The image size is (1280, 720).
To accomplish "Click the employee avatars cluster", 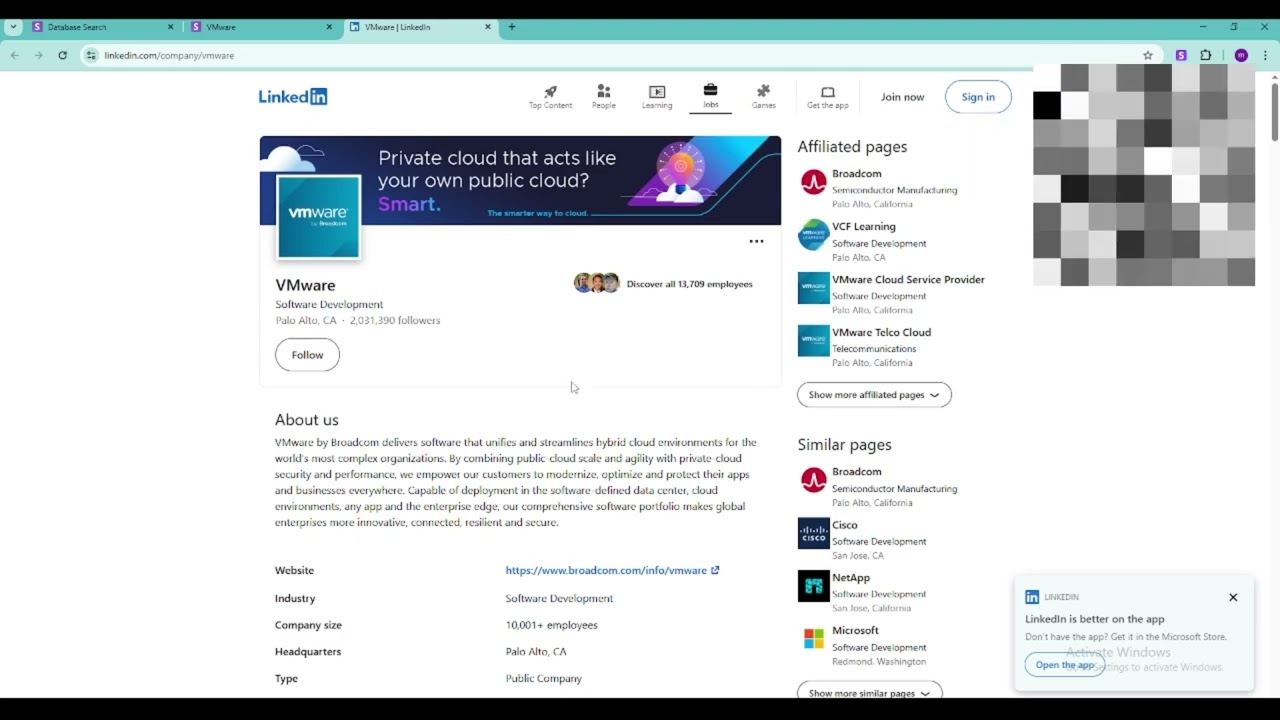I will pos(597,283).
